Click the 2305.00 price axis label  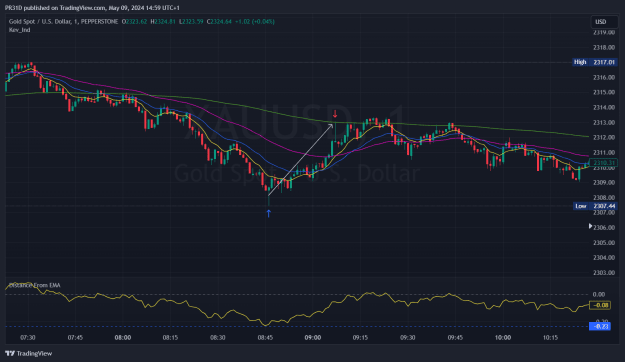pos(604,243)
